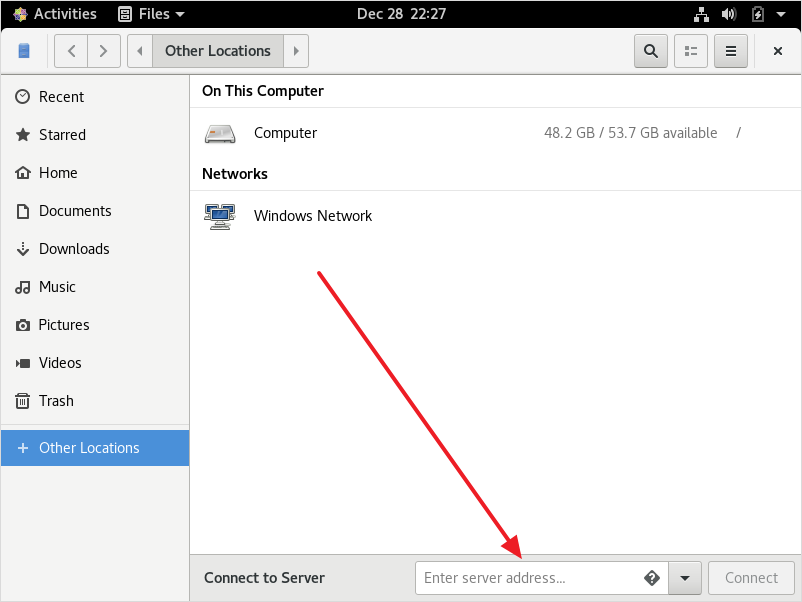Click the server address help icon
802x602 pixels.
652,578
